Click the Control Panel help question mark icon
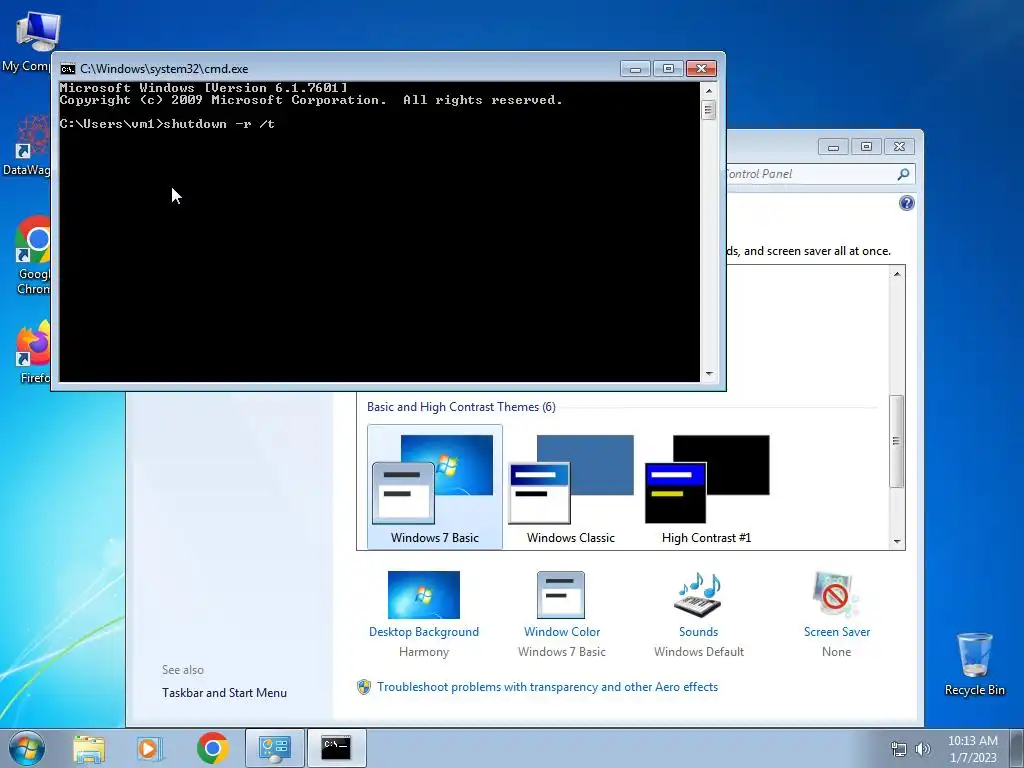 click(x=906, y=203)
